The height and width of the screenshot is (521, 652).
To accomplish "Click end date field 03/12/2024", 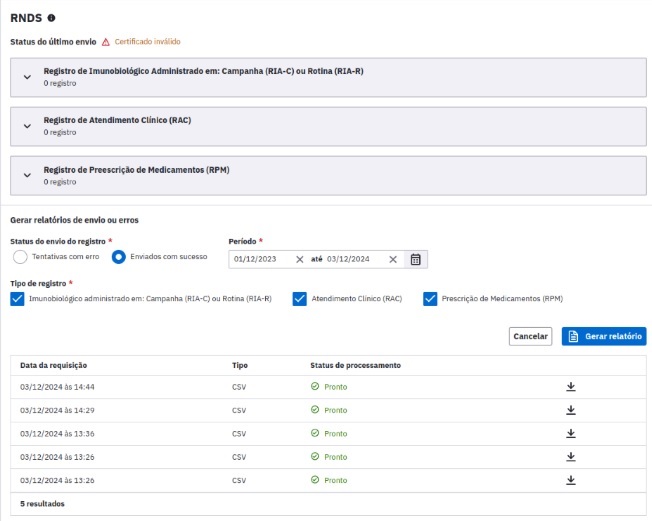I will click(356, 259).
